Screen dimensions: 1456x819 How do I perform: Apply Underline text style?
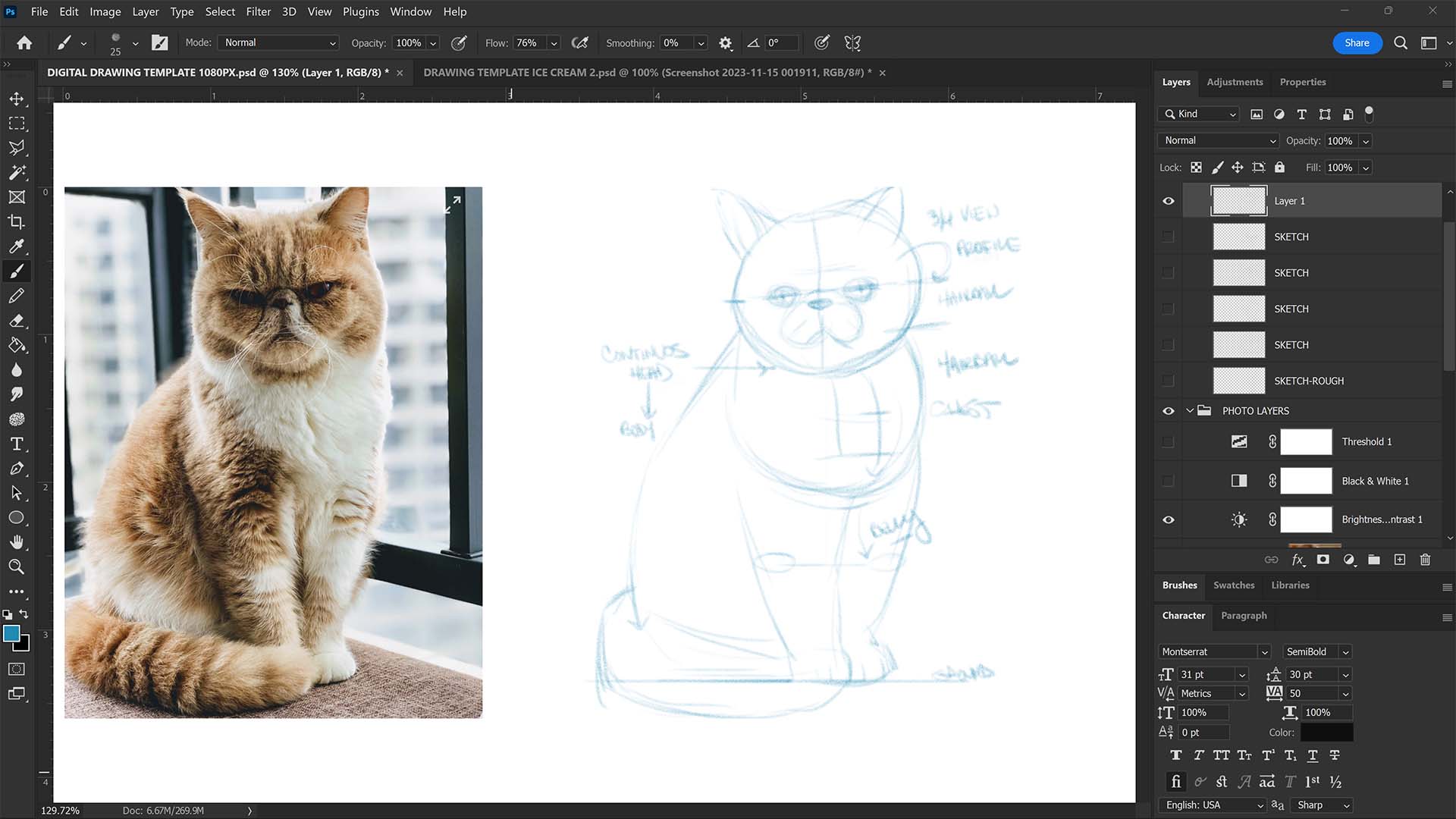pos(1313,755)
